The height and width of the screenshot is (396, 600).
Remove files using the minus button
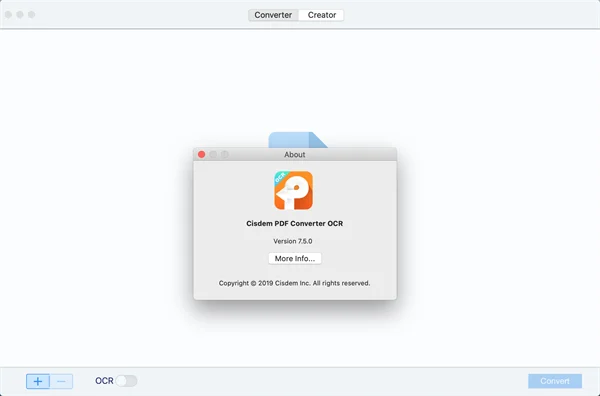tap(61, 381)
